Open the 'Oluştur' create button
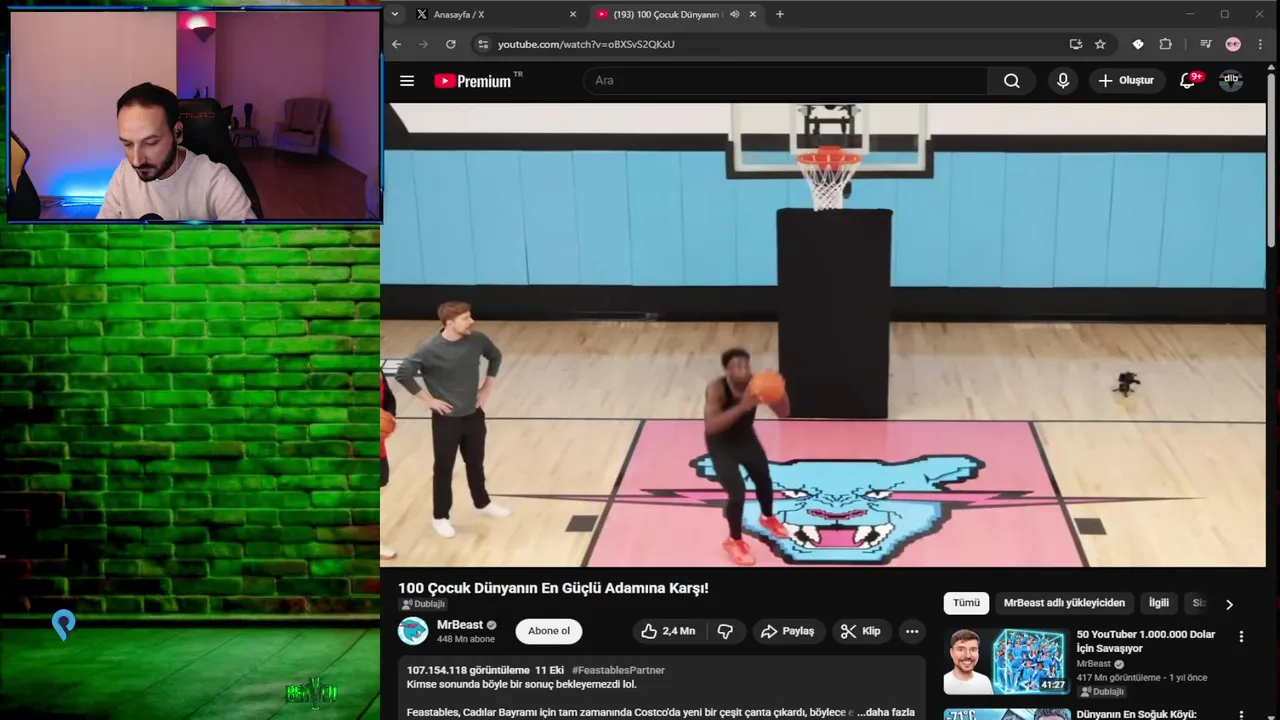The width and height of the screenshot is (1280, 720). pyautogui.click(x=1127, y=81)
